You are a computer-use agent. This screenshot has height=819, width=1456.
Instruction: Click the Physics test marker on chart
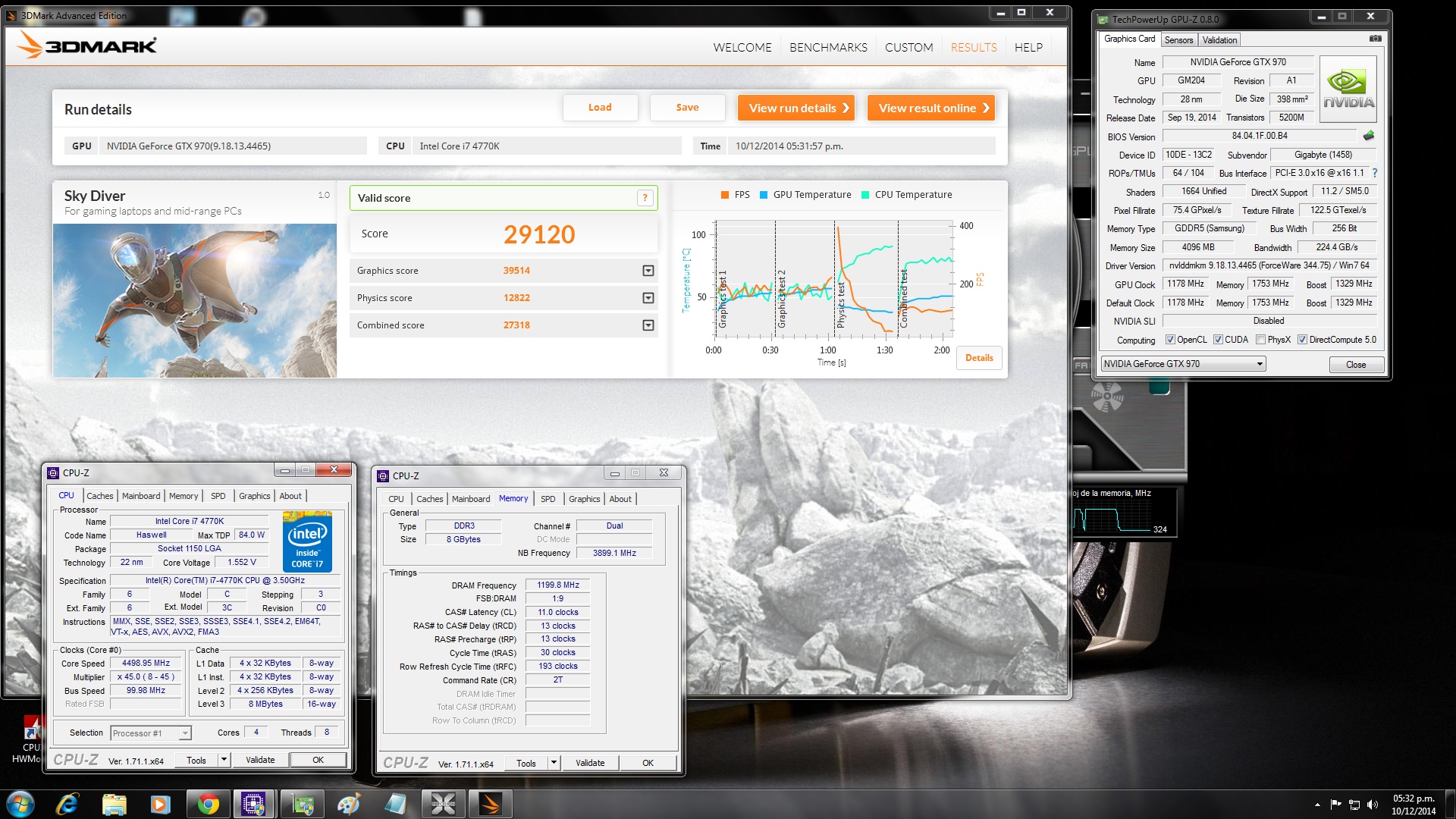click(x=840, y=305)
